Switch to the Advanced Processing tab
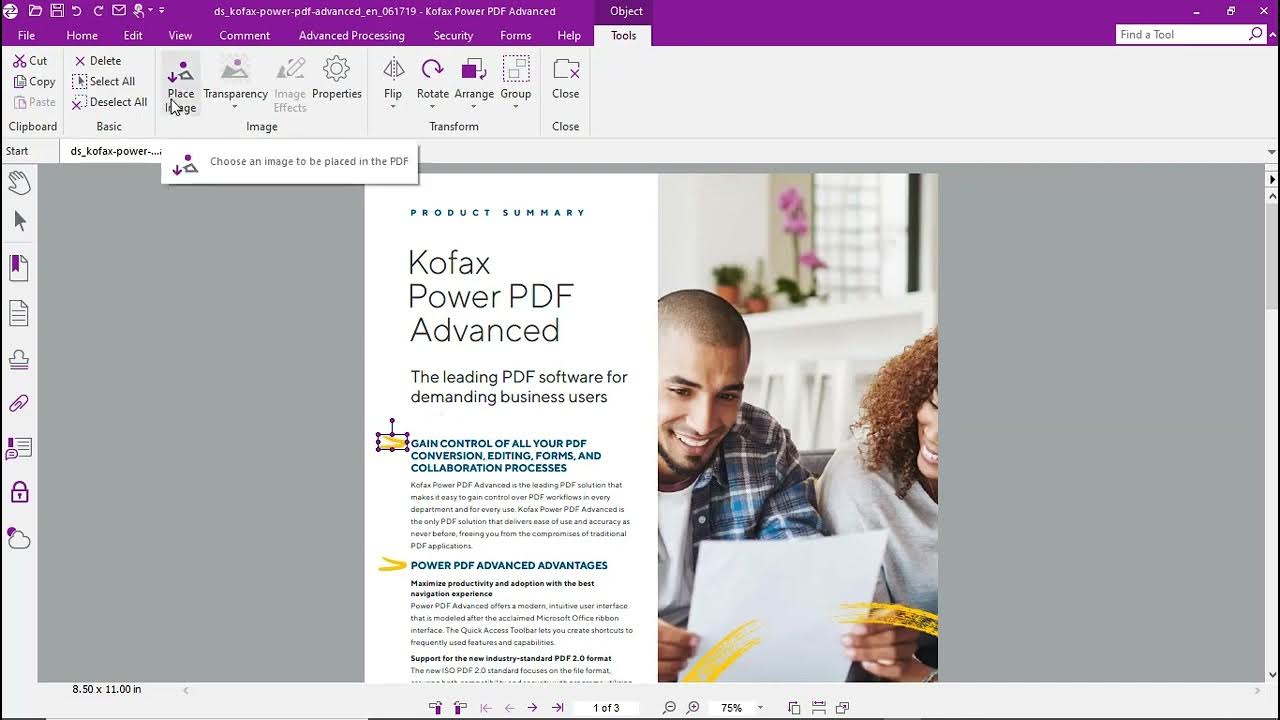 tap(352, 35)
